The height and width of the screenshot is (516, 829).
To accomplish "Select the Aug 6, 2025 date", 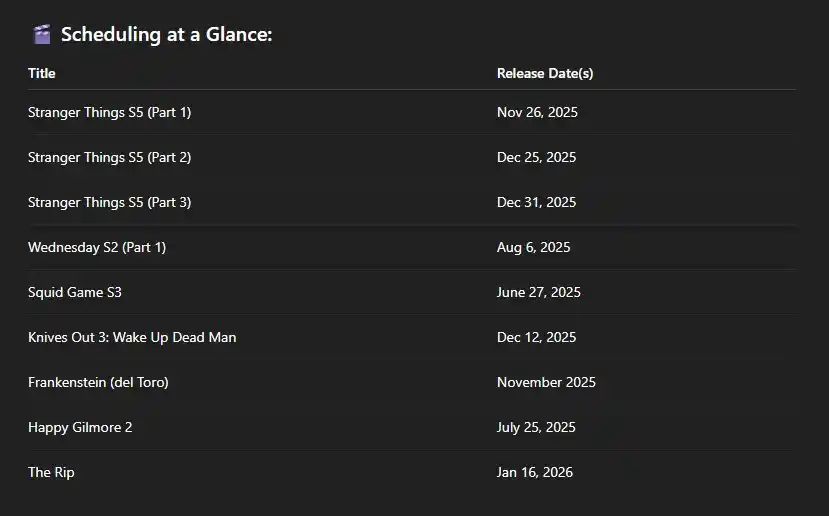I will coord(533,247).
